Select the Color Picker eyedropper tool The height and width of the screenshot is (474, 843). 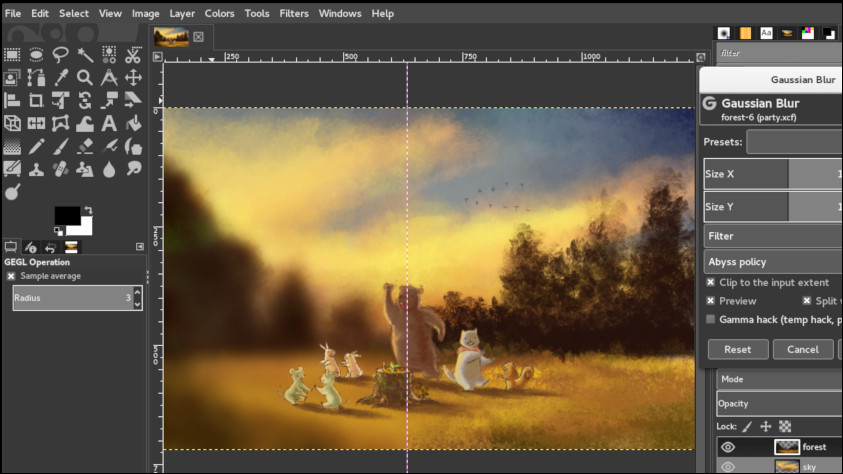61,78
